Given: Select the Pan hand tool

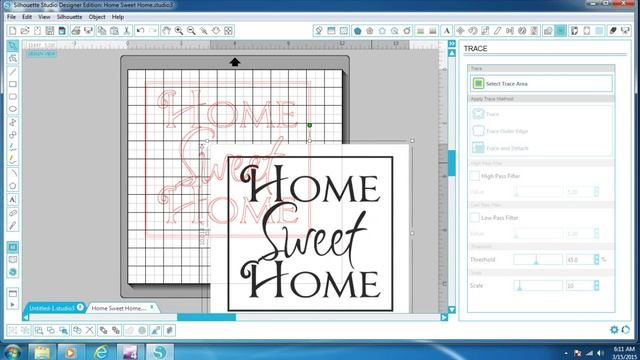Looking at the screenshot, I should [166, 31].
